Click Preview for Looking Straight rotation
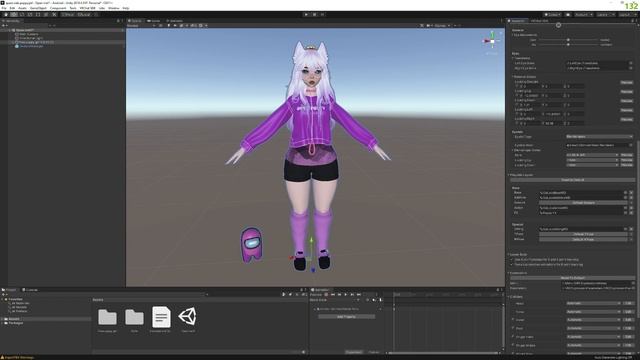Image resolution: width=640 pixels, height=360 pixels. (x=627, y=82)
